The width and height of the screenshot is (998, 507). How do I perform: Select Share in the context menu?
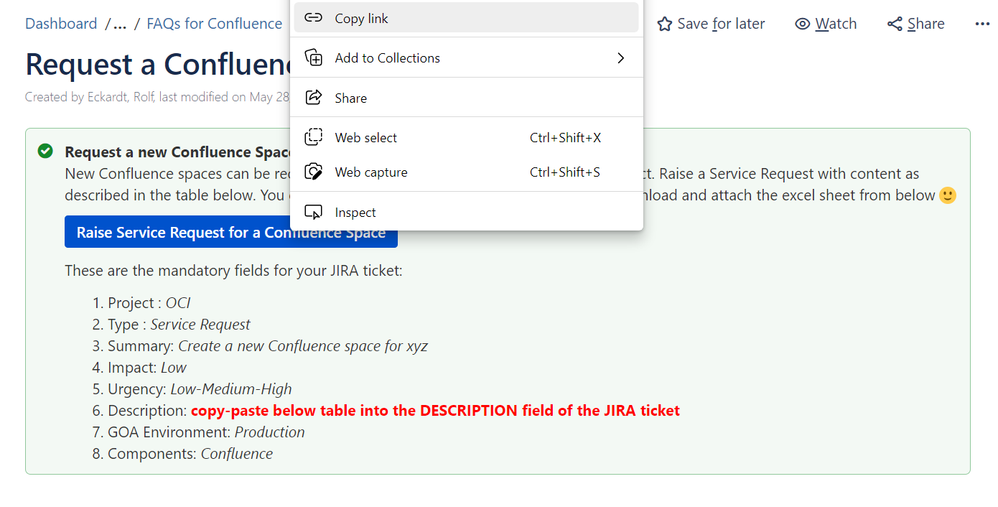(466, 97)
